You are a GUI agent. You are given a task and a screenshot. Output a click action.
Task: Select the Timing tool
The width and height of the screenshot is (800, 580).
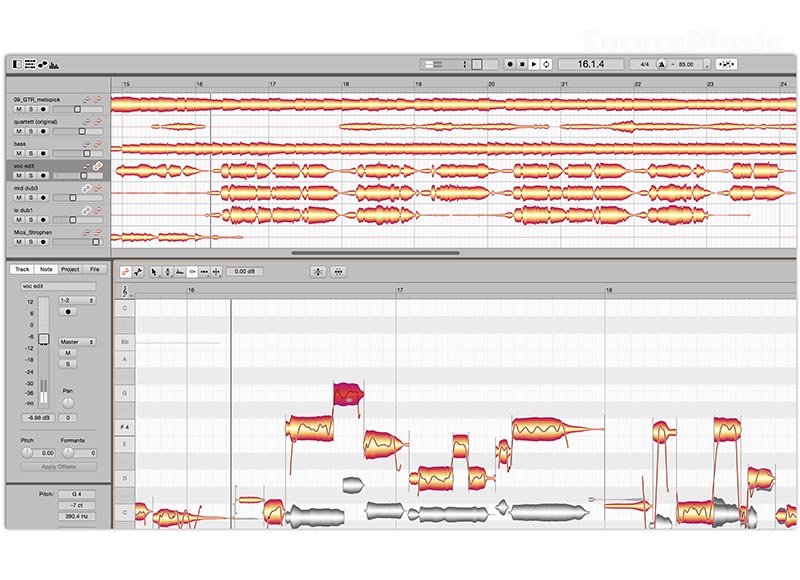point(204,272)
